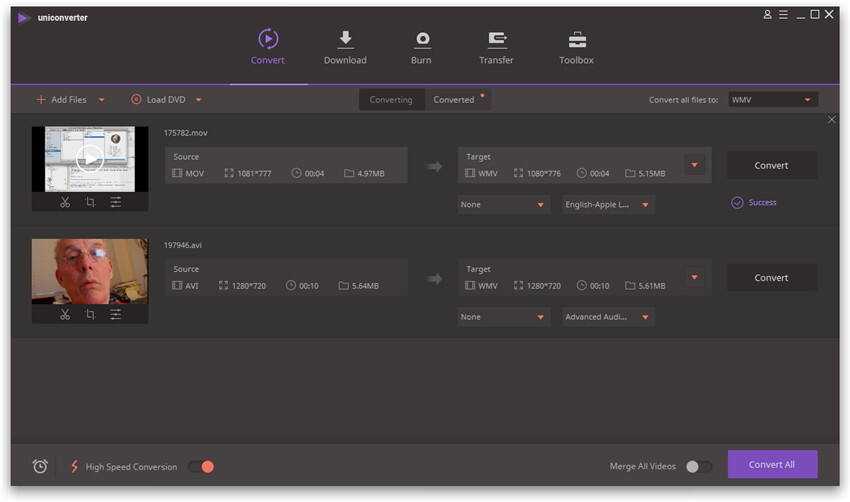Play the 175782.mov video thumbnail
Viewport: 850px width, 502px height.
pos(90,158)
